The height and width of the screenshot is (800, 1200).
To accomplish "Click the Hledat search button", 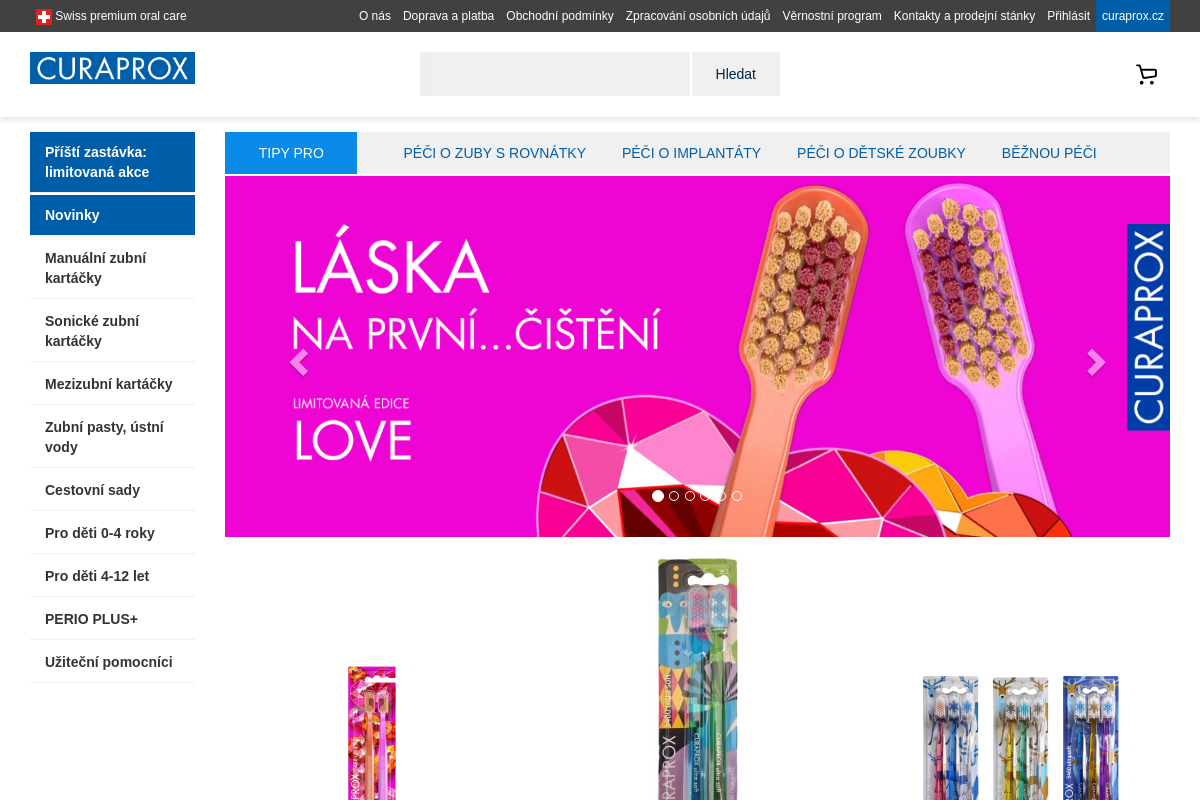I will (x=736, y=74).
